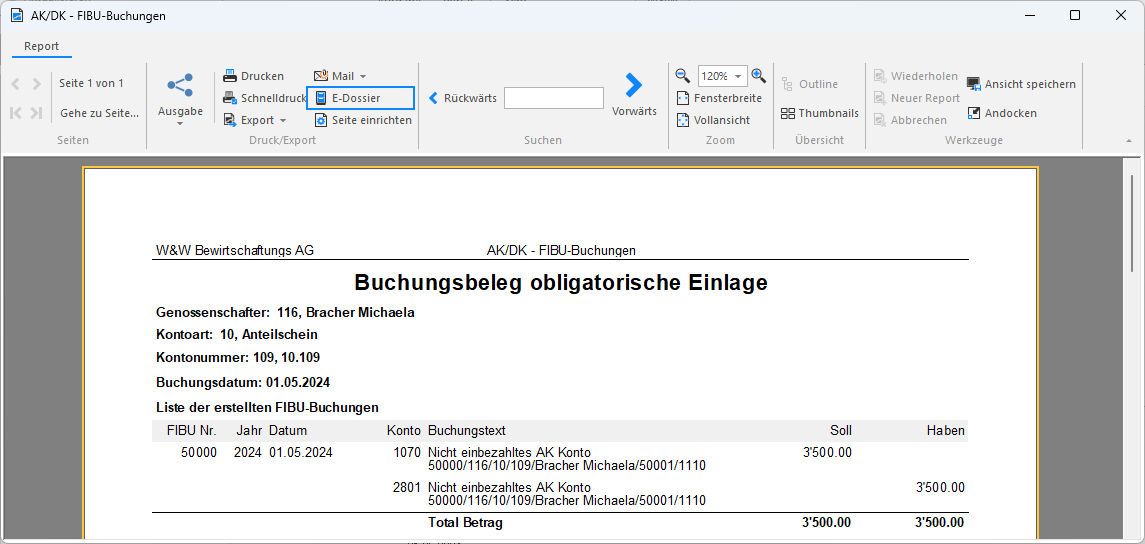Screen dimensions: 1145x544
Task: Click Ansicht speichern
Action: point(1021,84)
